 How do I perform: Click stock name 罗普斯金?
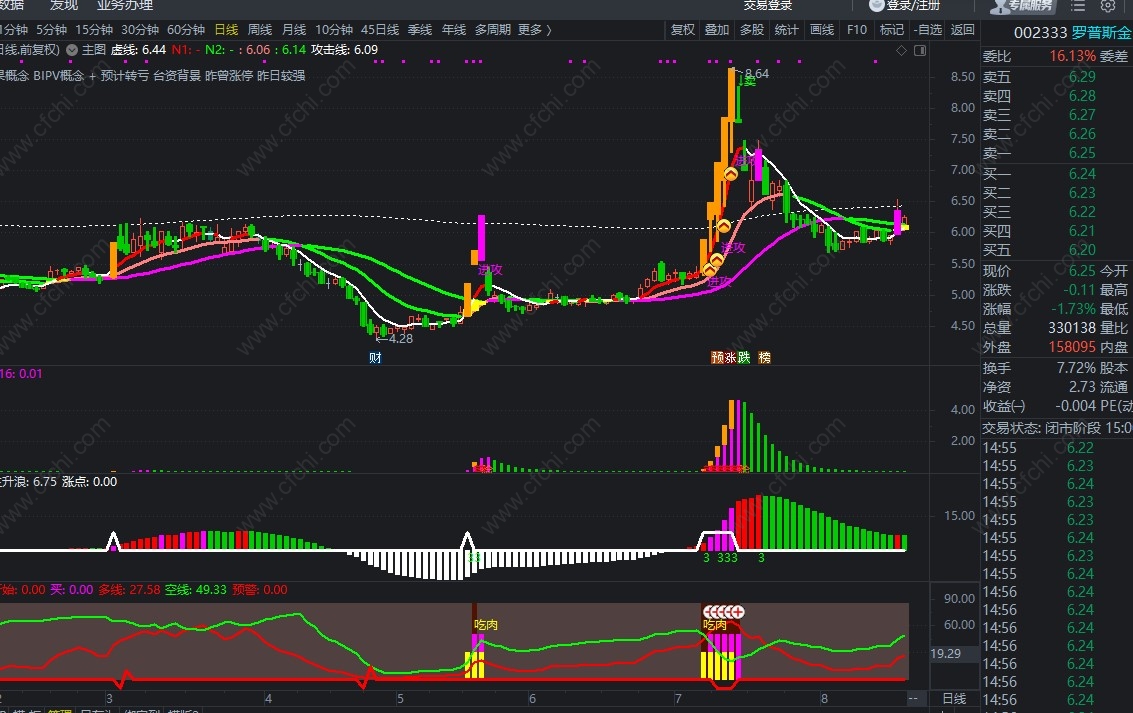point(1102,33)
